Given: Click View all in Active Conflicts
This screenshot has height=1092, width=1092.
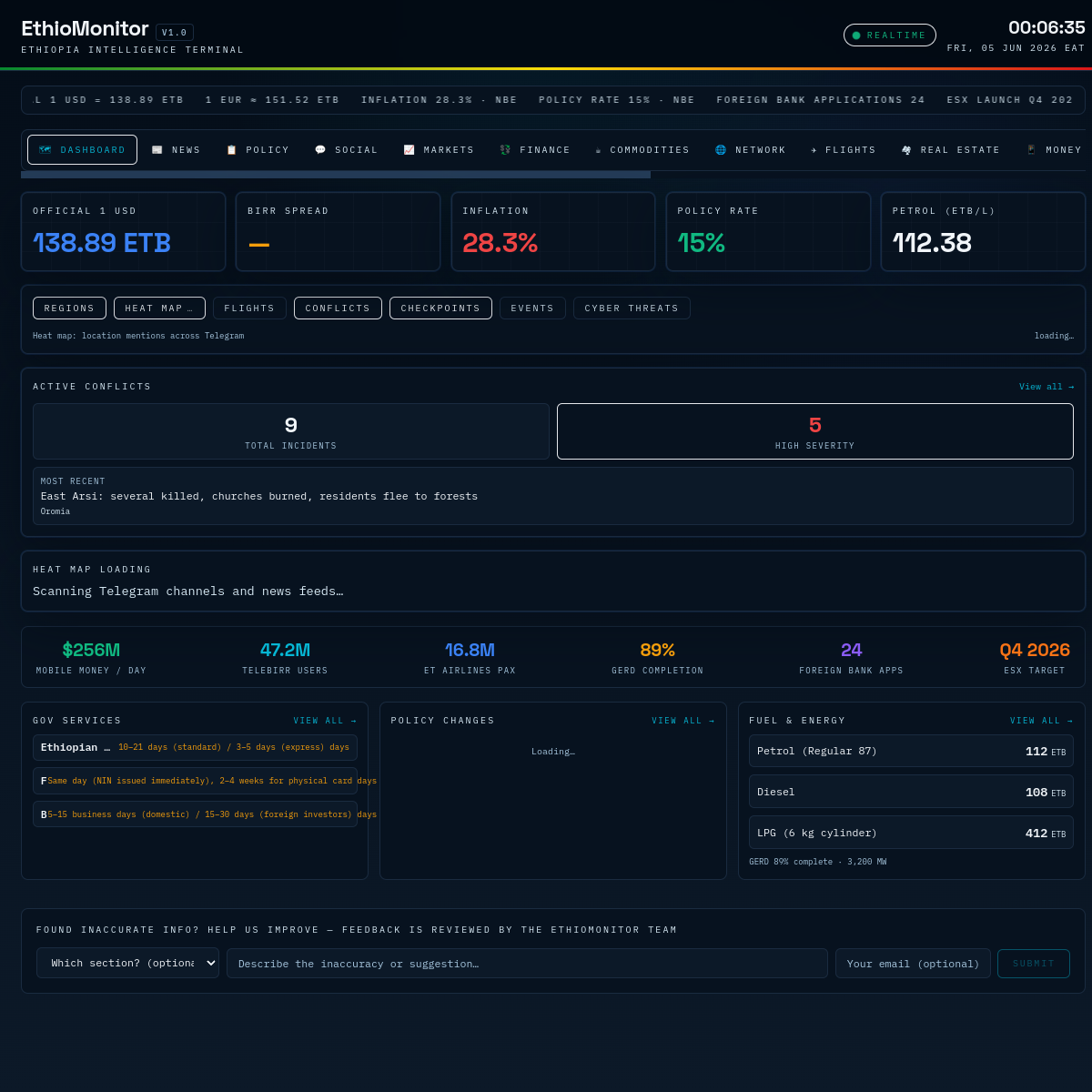Looking at the screenshot, I should 1046,387.
